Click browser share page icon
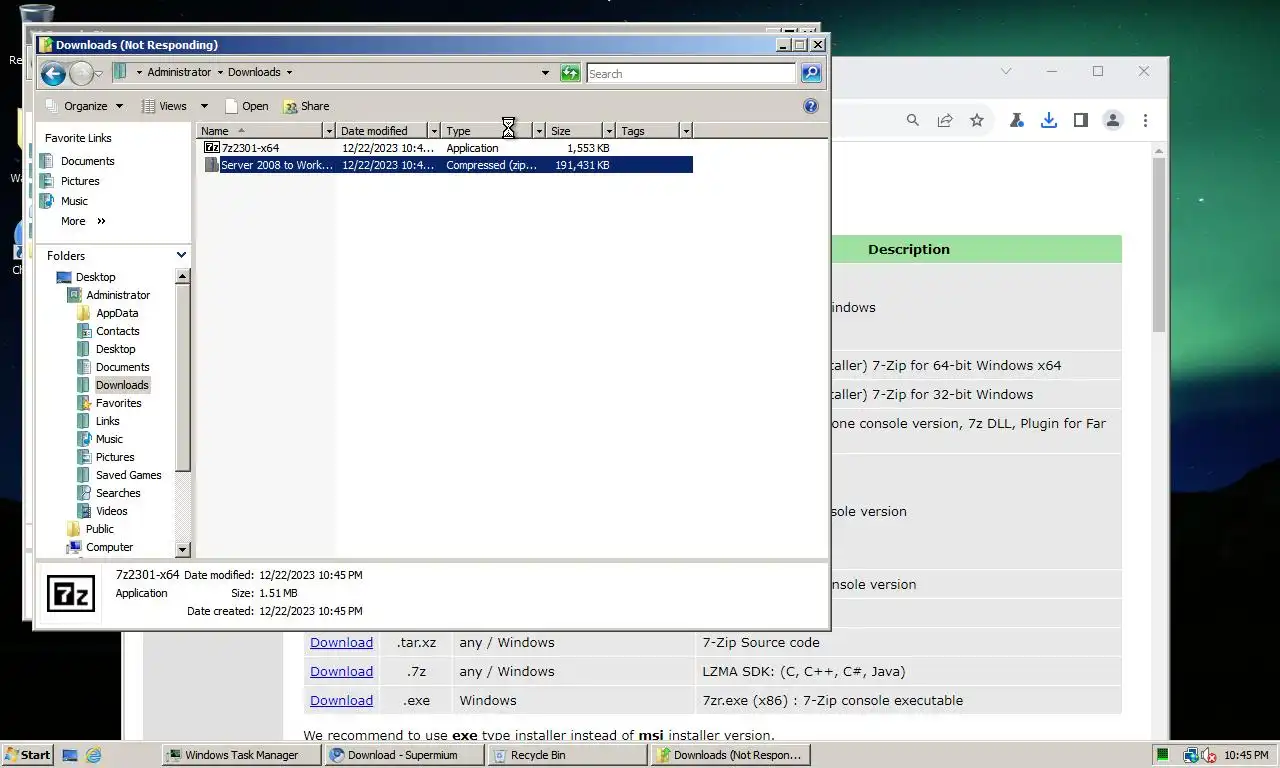 (x=944, y=120)
